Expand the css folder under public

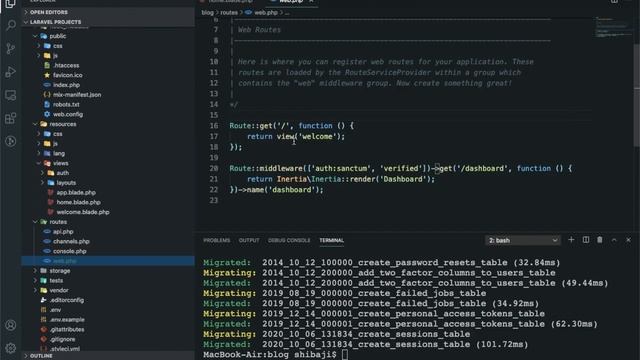point(58,46)
